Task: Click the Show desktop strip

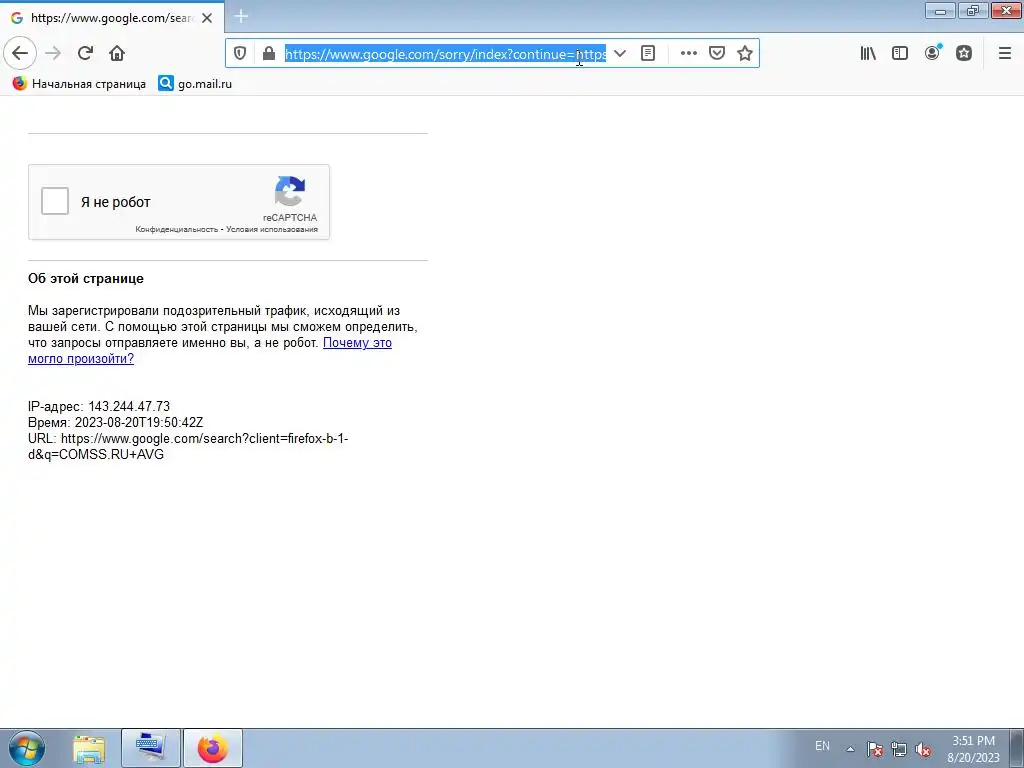Action: 1017,748
